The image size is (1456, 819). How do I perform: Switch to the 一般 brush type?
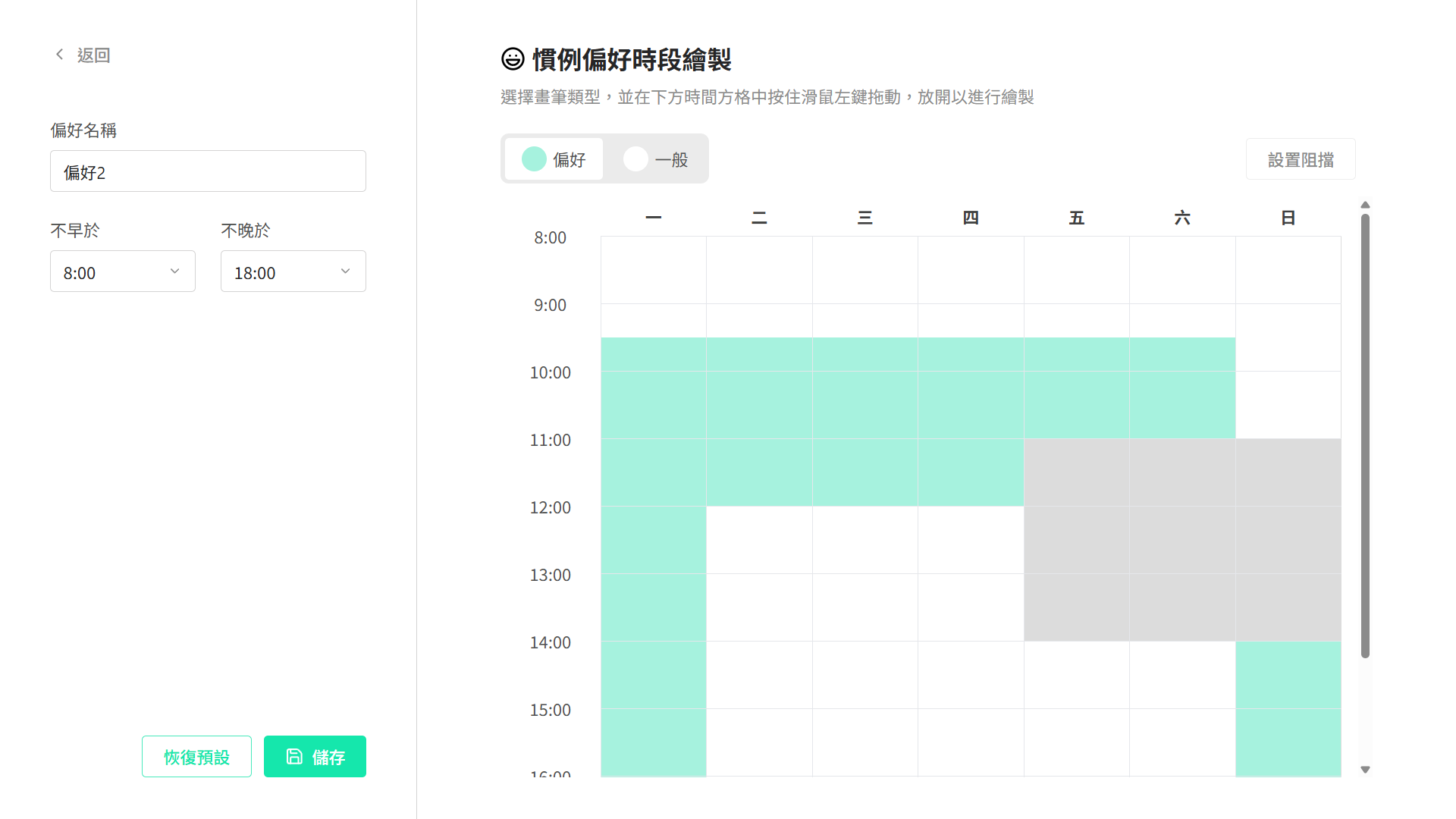(x=657, y=159)
